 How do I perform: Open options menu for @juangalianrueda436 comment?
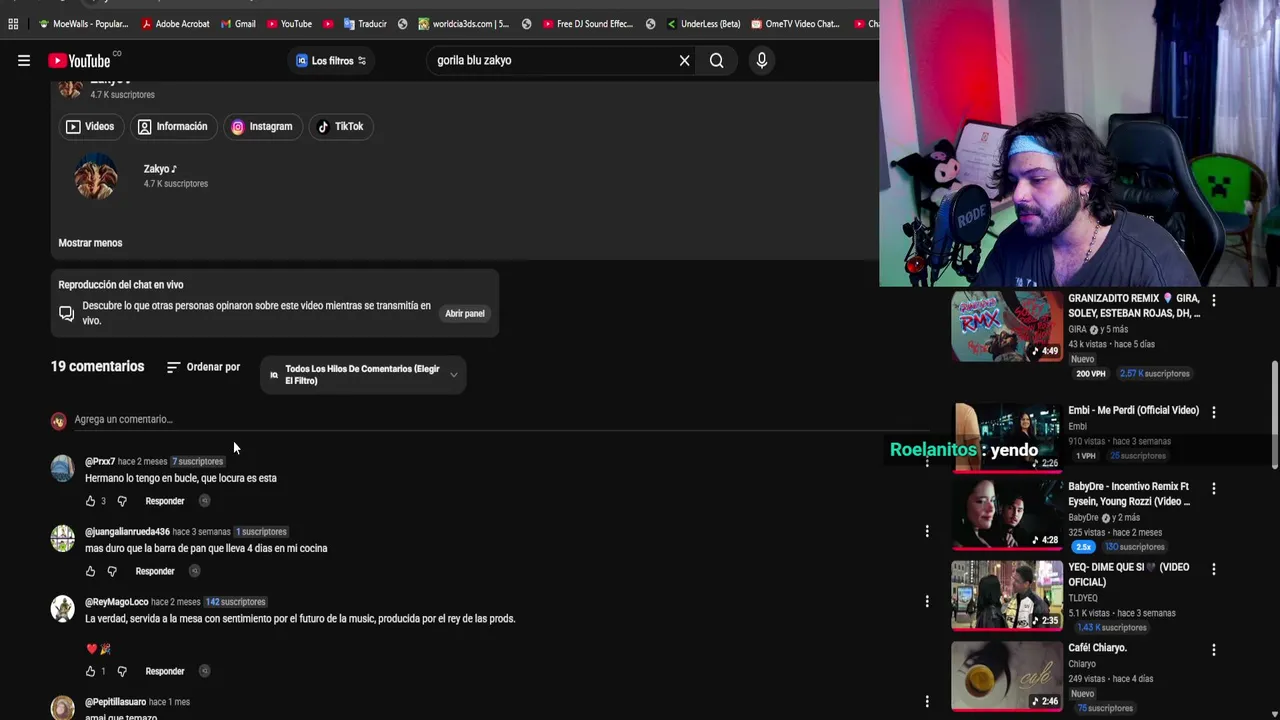[x=927, y=531]
